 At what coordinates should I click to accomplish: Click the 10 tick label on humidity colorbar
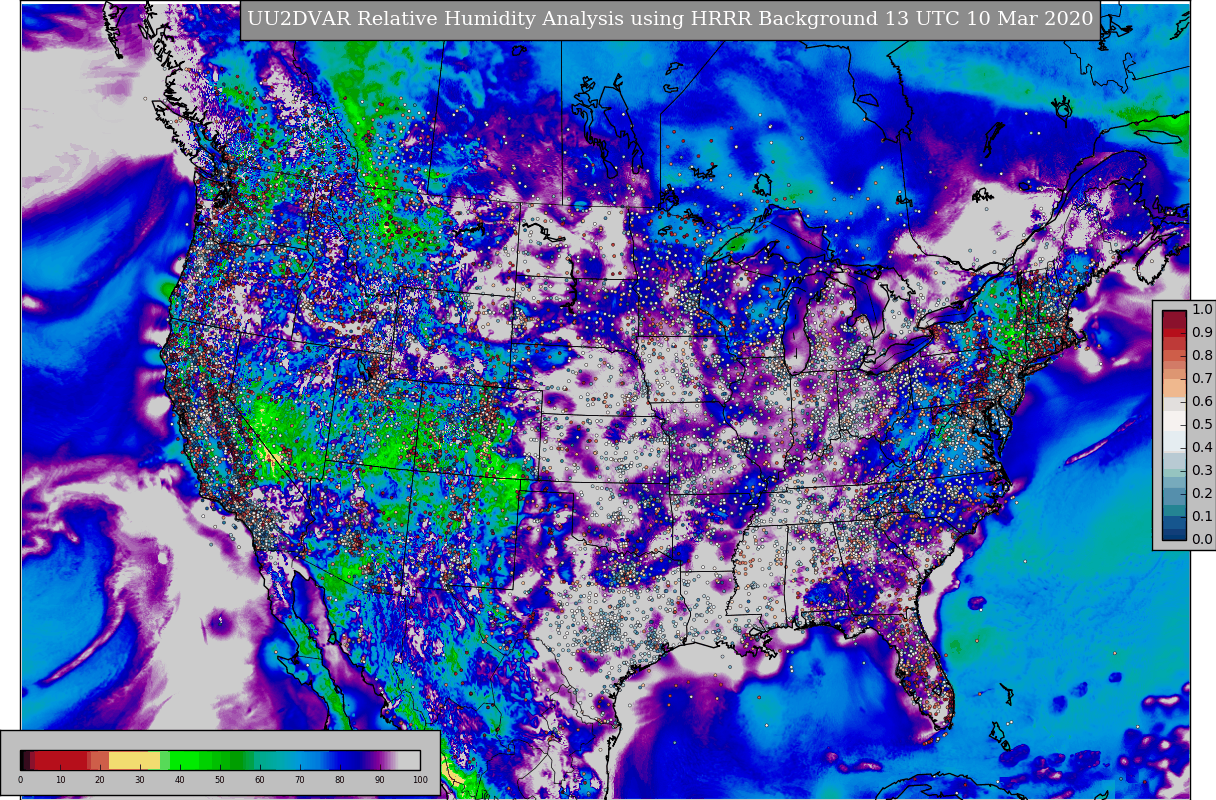pyautogui.click(x=60, y=780)
